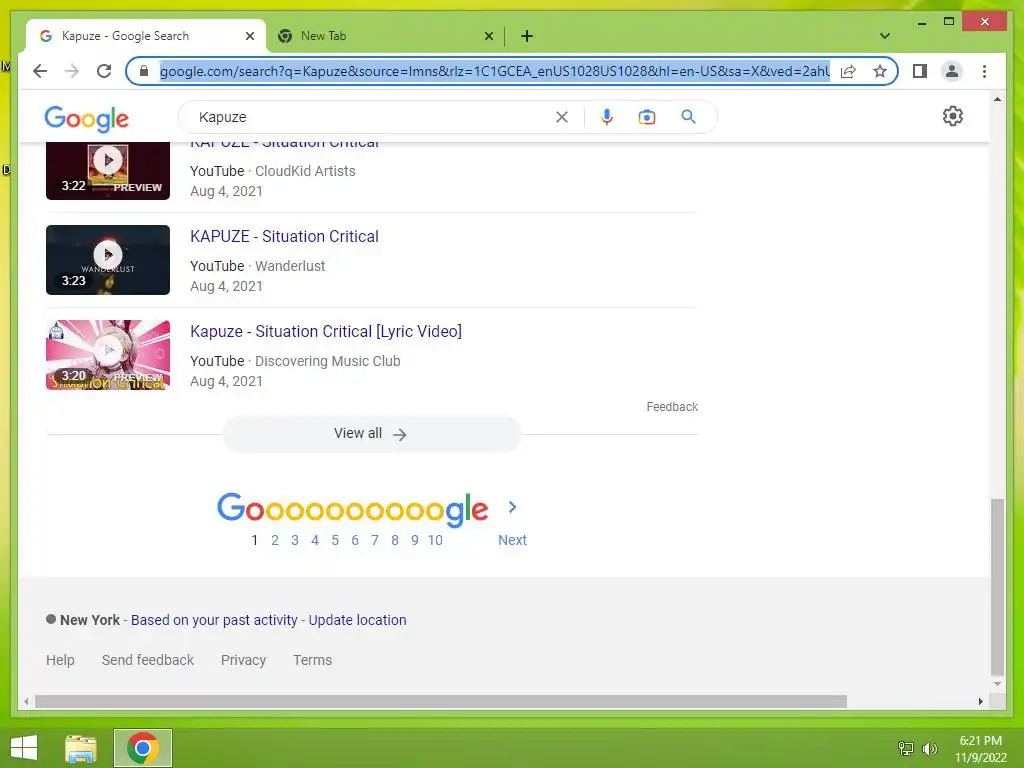Viewport: 1024px width, 768px height.
Task: Open the network tray icon
Action: 905,748
